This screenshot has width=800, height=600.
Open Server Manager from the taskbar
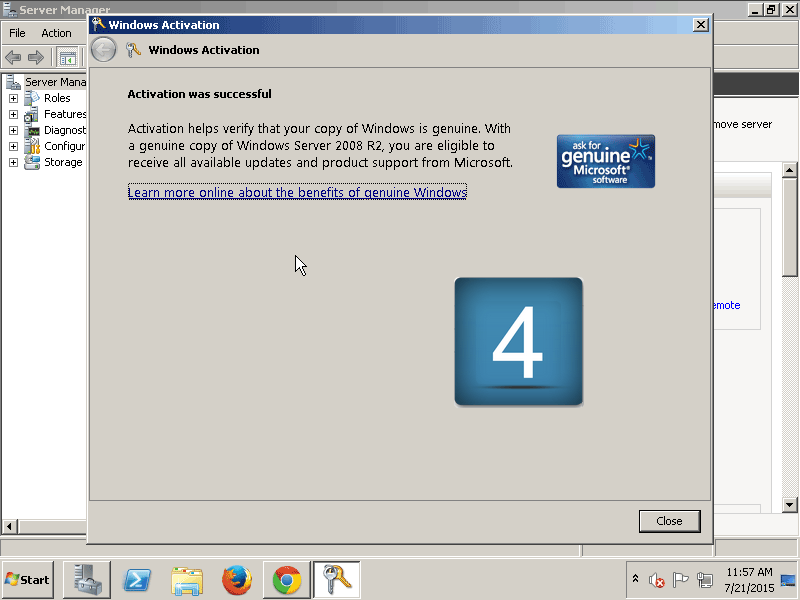pos(86,580)
